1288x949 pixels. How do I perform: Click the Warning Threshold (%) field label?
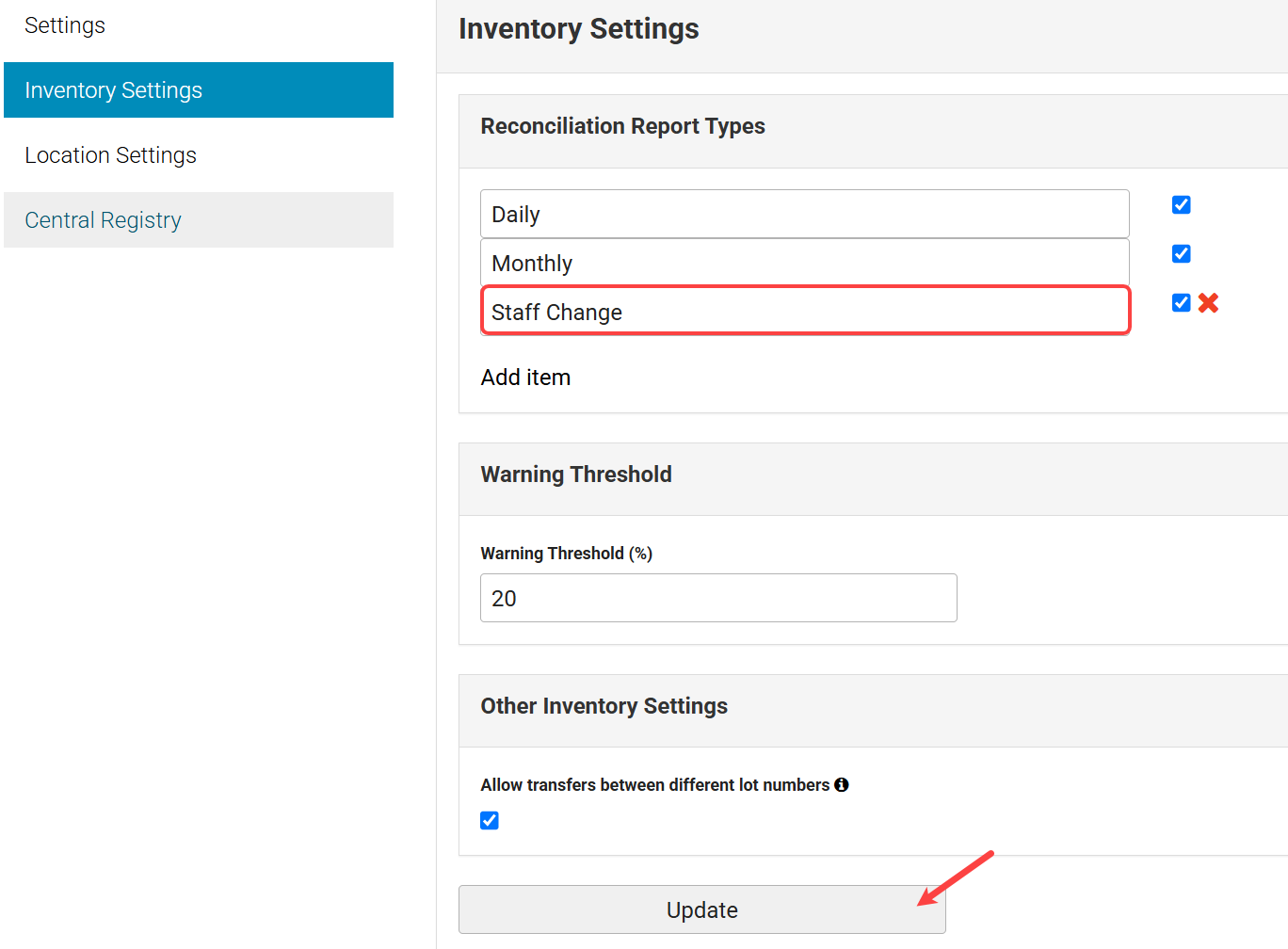pos(566,554)
